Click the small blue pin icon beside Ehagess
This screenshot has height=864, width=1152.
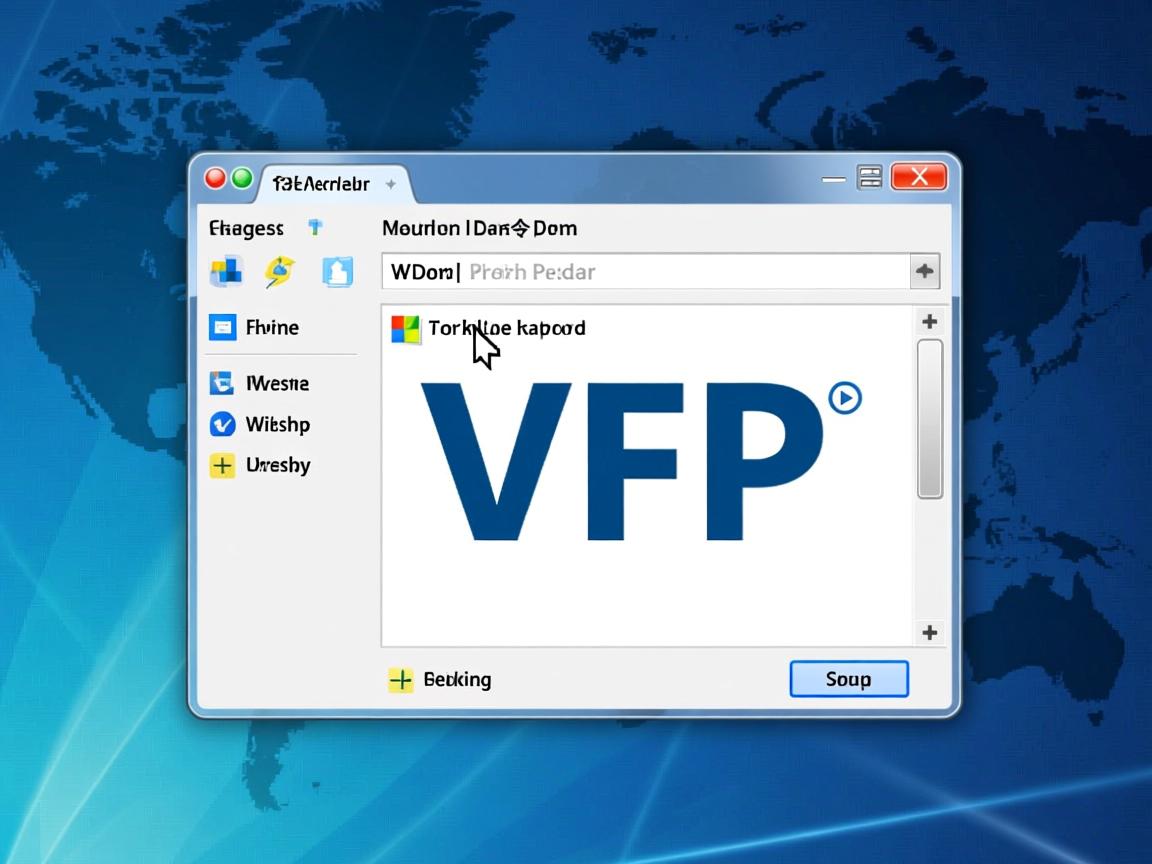(315, 227)
